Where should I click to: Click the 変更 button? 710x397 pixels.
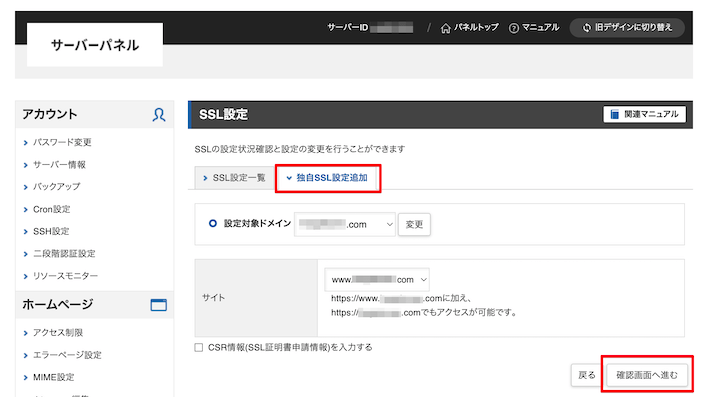(x=414, y=225)
